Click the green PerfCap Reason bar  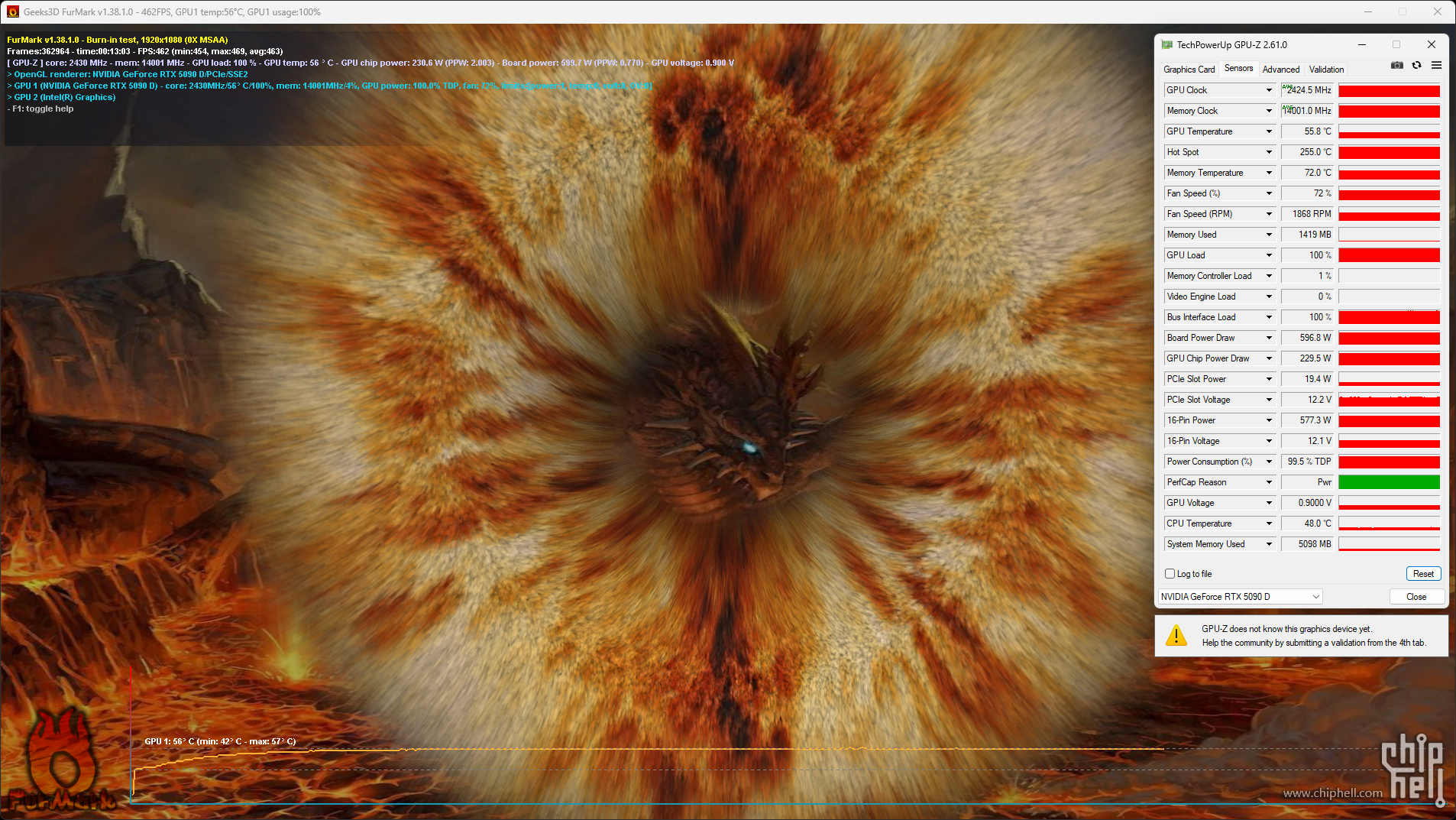(1389, 482)
